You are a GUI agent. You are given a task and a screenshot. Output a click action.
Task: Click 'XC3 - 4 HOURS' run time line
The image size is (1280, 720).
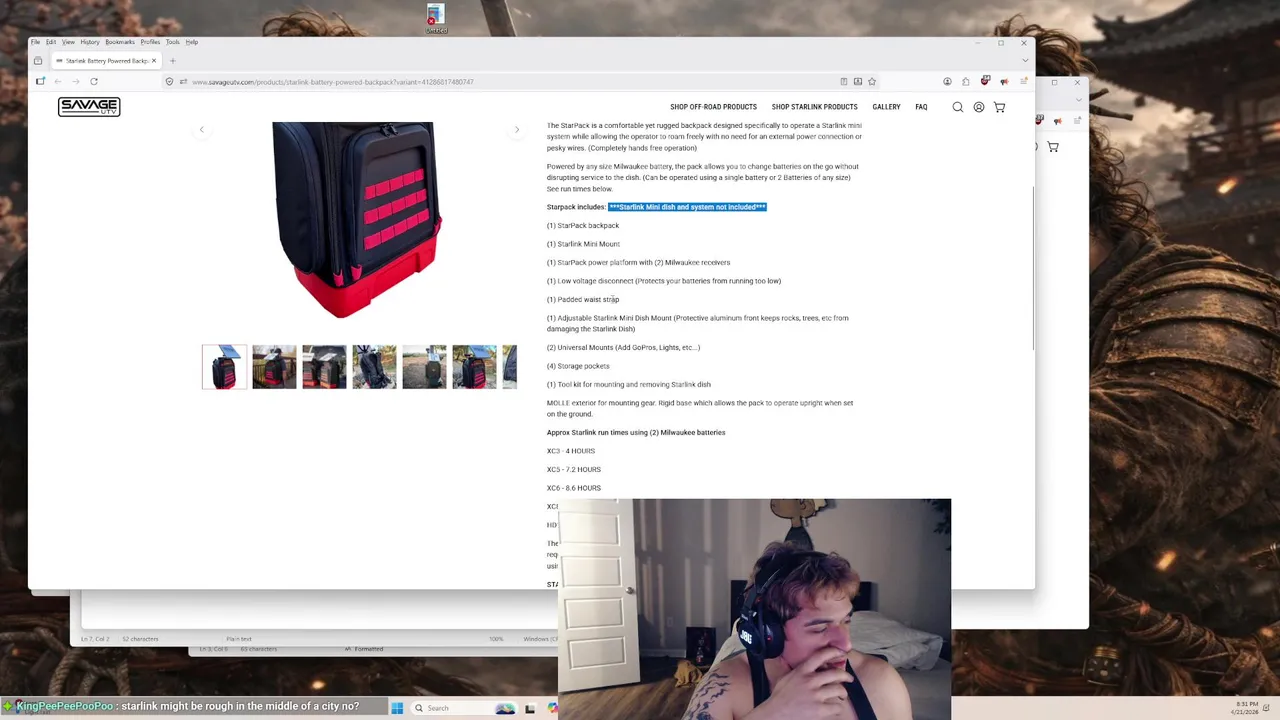571,451
